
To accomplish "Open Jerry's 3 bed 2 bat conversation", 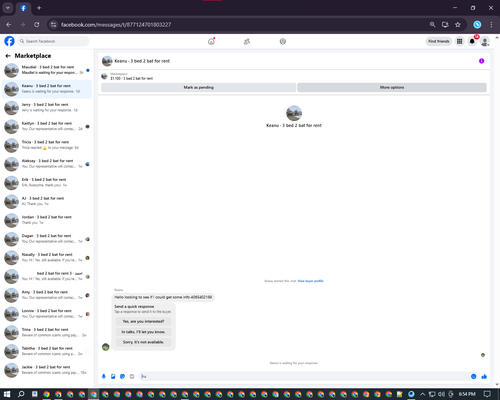I will point(47,108).
